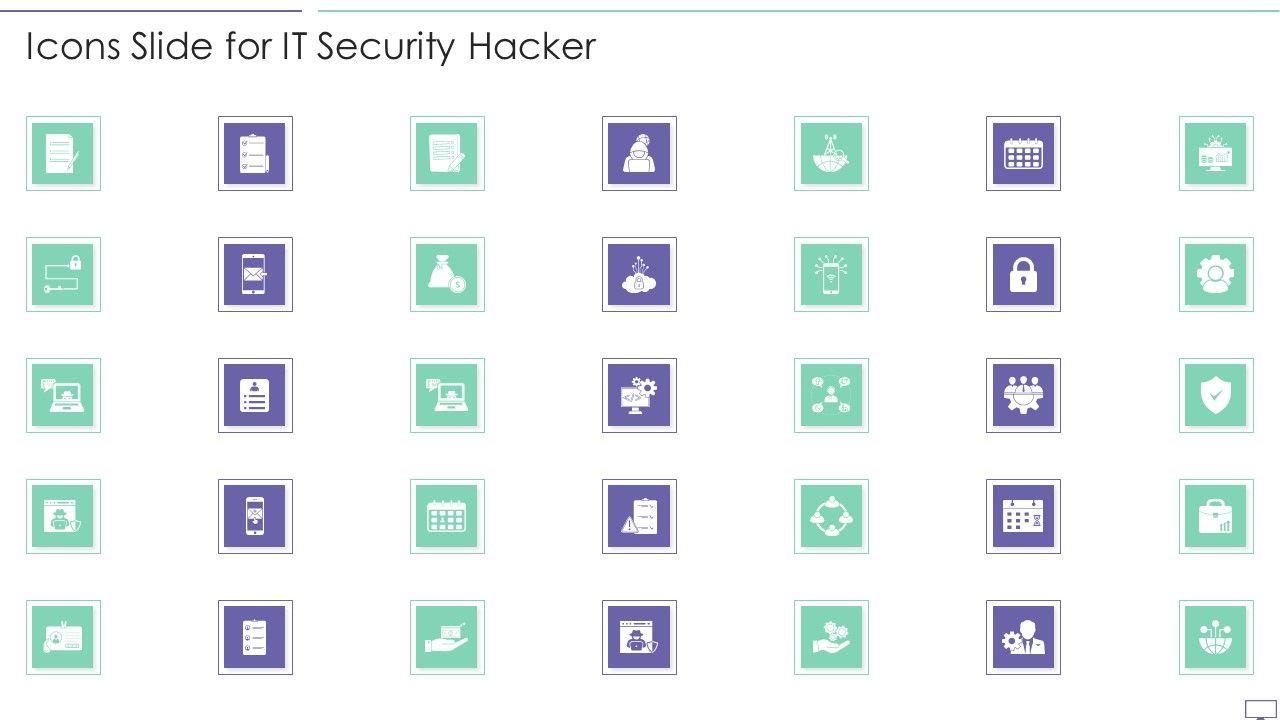Viewport: 1280px width, 720px height.
Task: Select the solid padlock icon
Action: coord(1023,274)
